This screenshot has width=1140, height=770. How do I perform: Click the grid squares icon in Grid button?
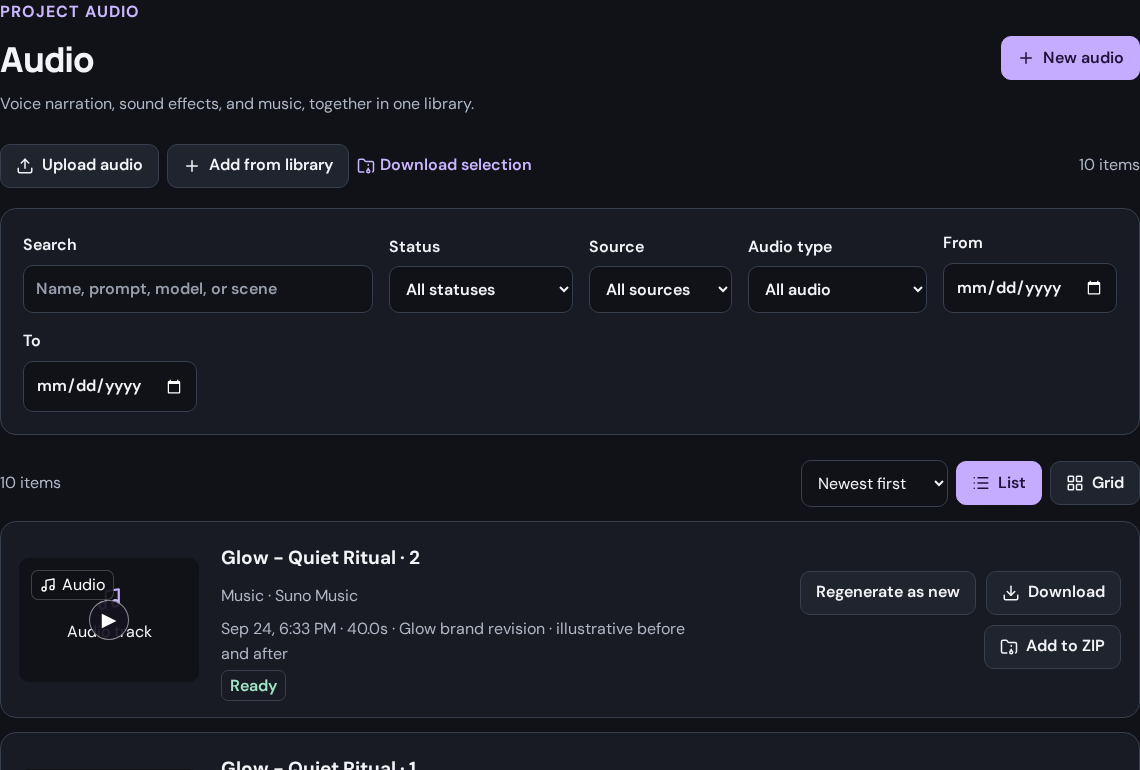click(1075, 483)
